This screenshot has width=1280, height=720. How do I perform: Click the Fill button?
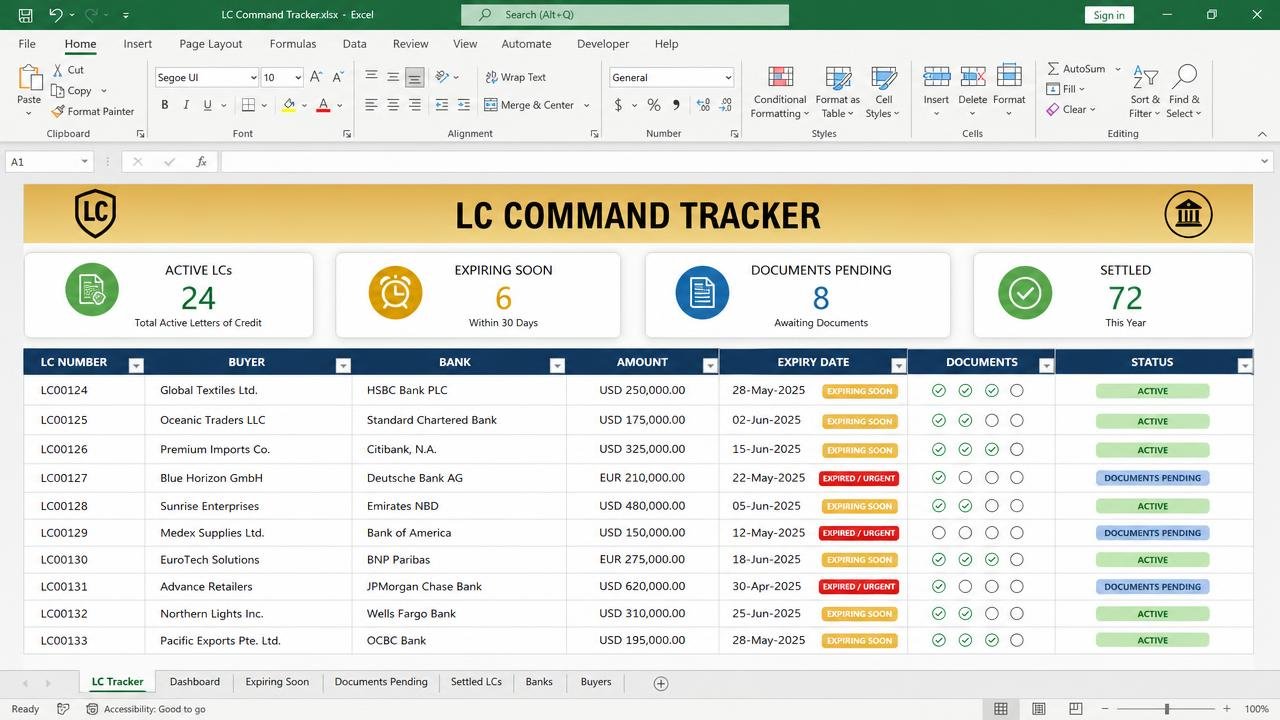click(x=1065, y=89)
